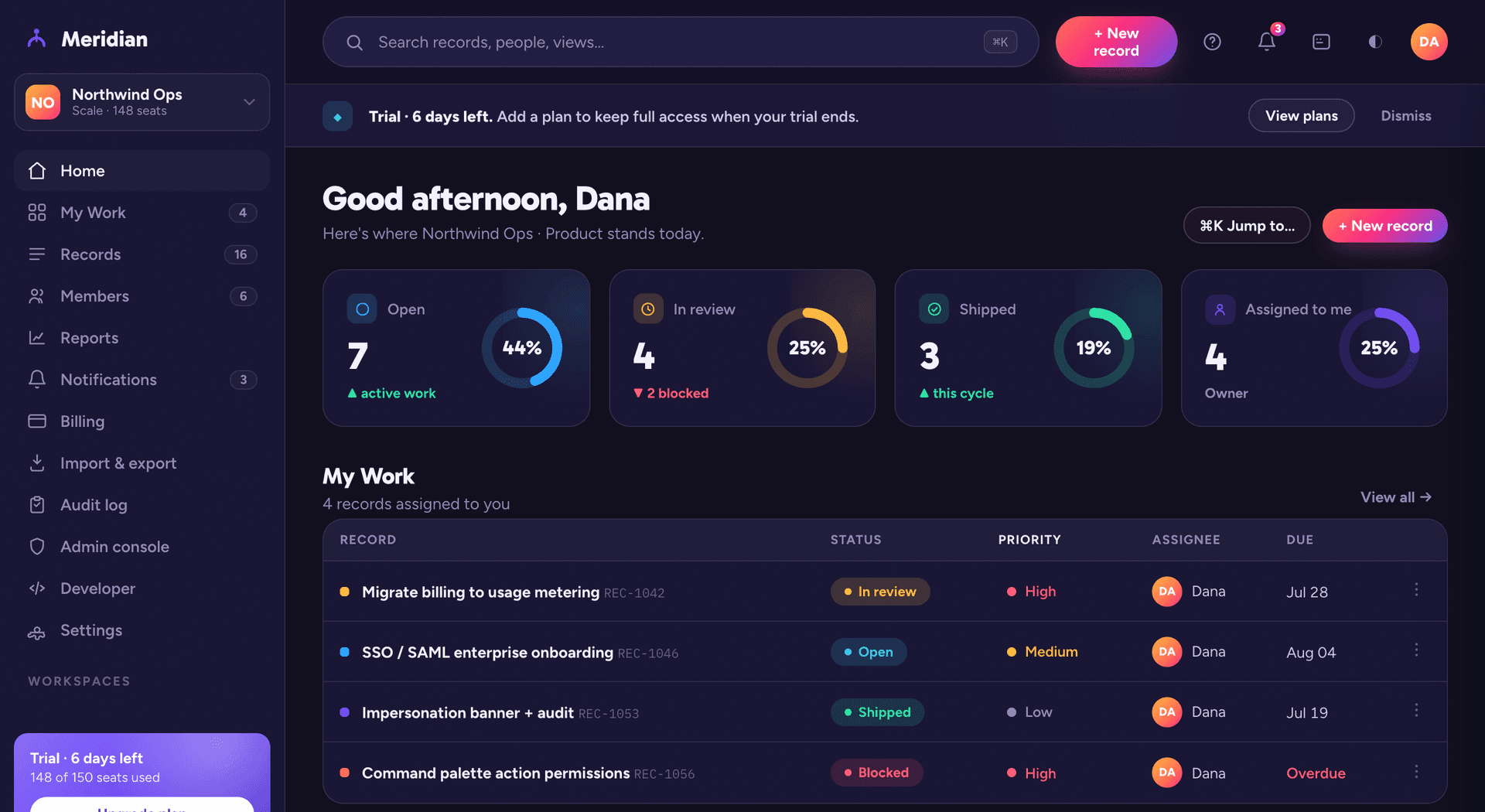Viewport: 1485px width, 812px height.
Task: Open the notifications bell in top bar
Action: pyautogui.click(x=1267, y=42)
